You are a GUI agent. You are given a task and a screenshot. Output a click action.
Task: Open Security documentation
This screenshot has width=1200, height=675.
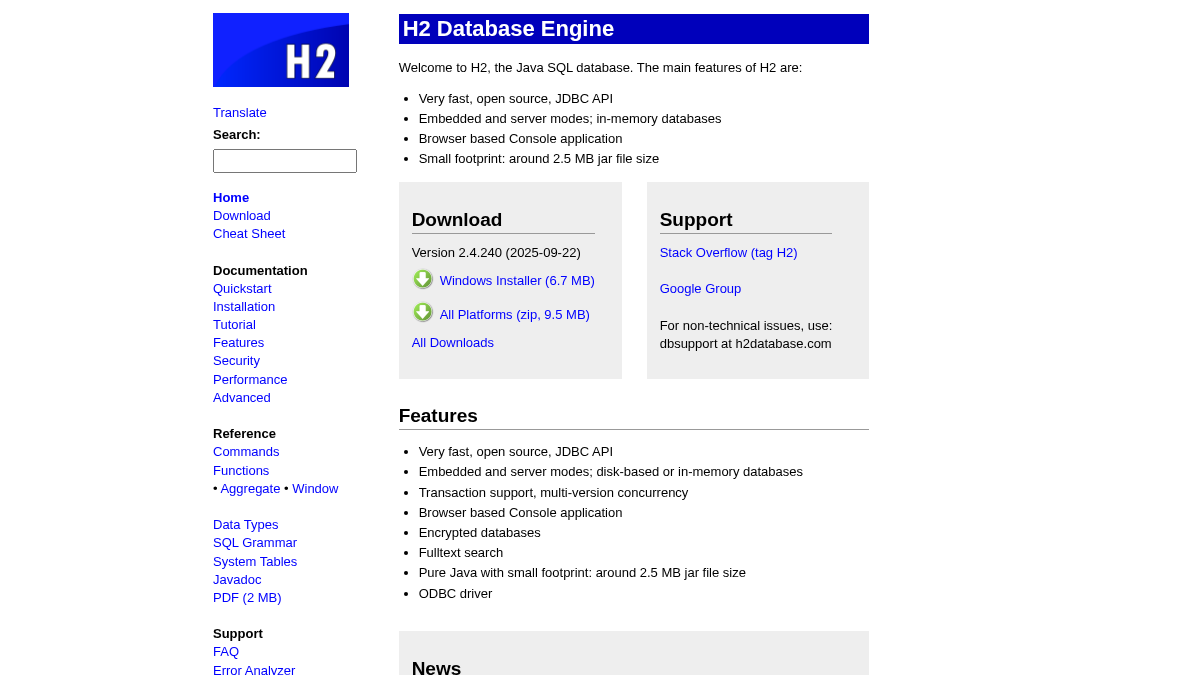[236, 361]
